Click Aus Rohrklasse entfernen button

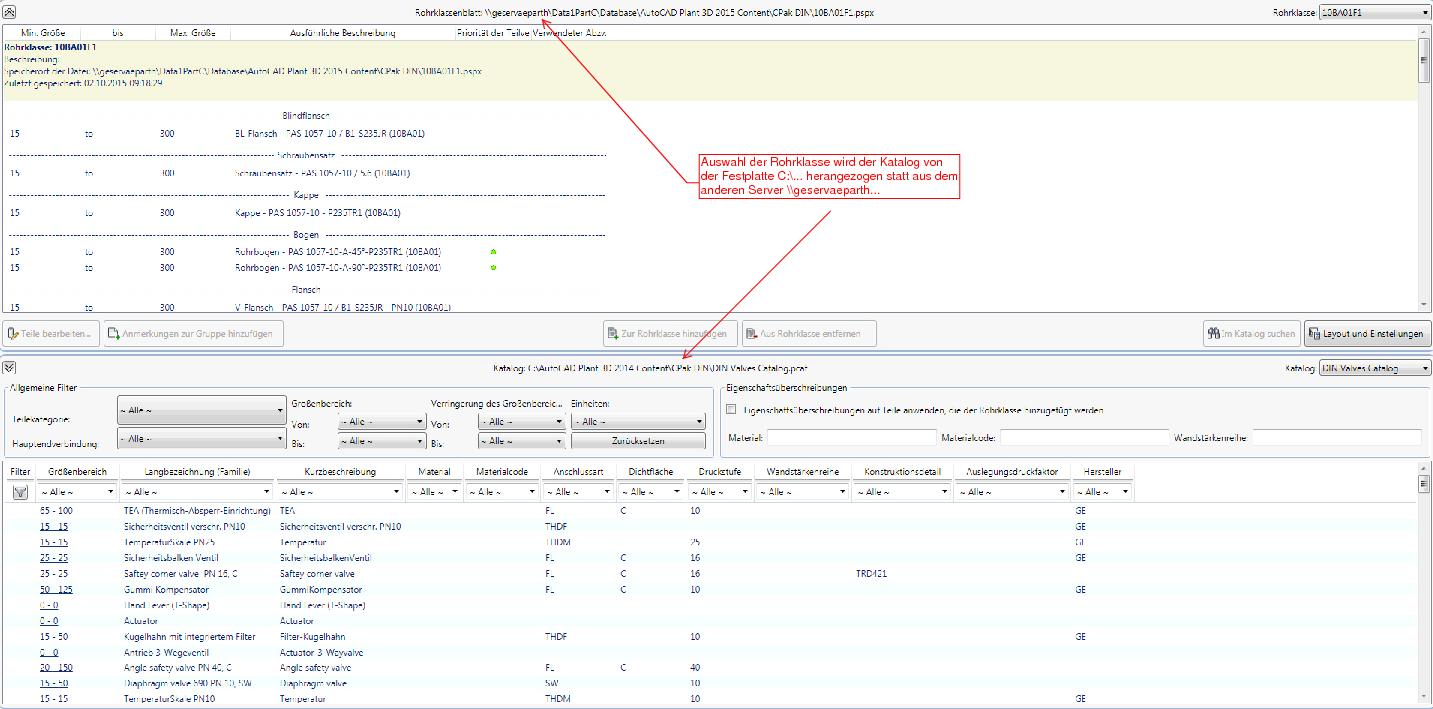tap(809, 333)
